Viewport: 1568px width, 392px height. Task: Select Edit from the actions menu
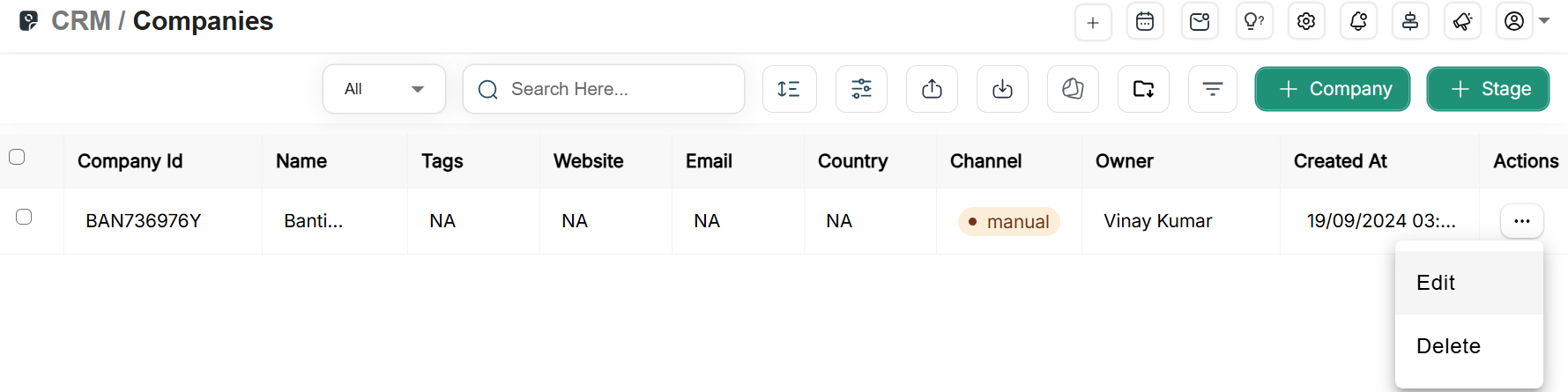1436,283
